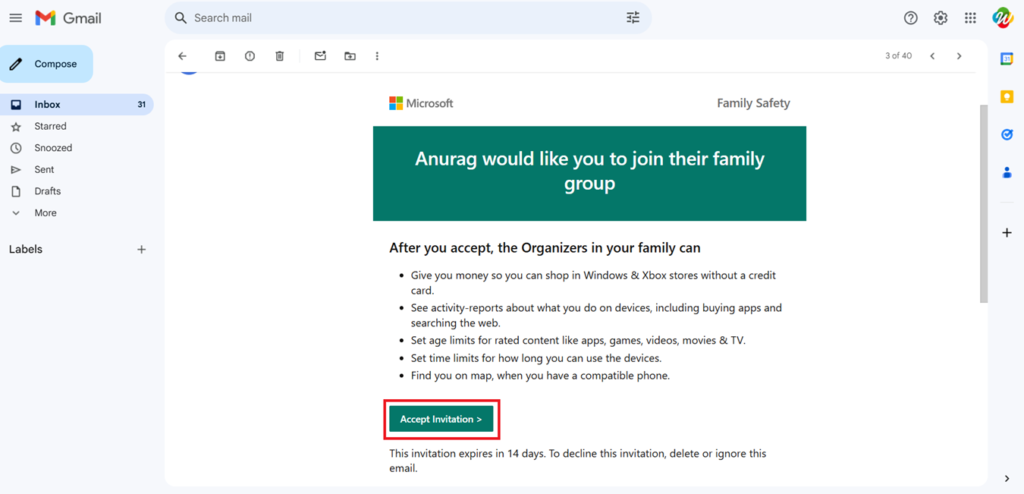Go to the newer email arrow
Image resolution: width=1024 pixels, height=494 pixels.
point(933,56)
